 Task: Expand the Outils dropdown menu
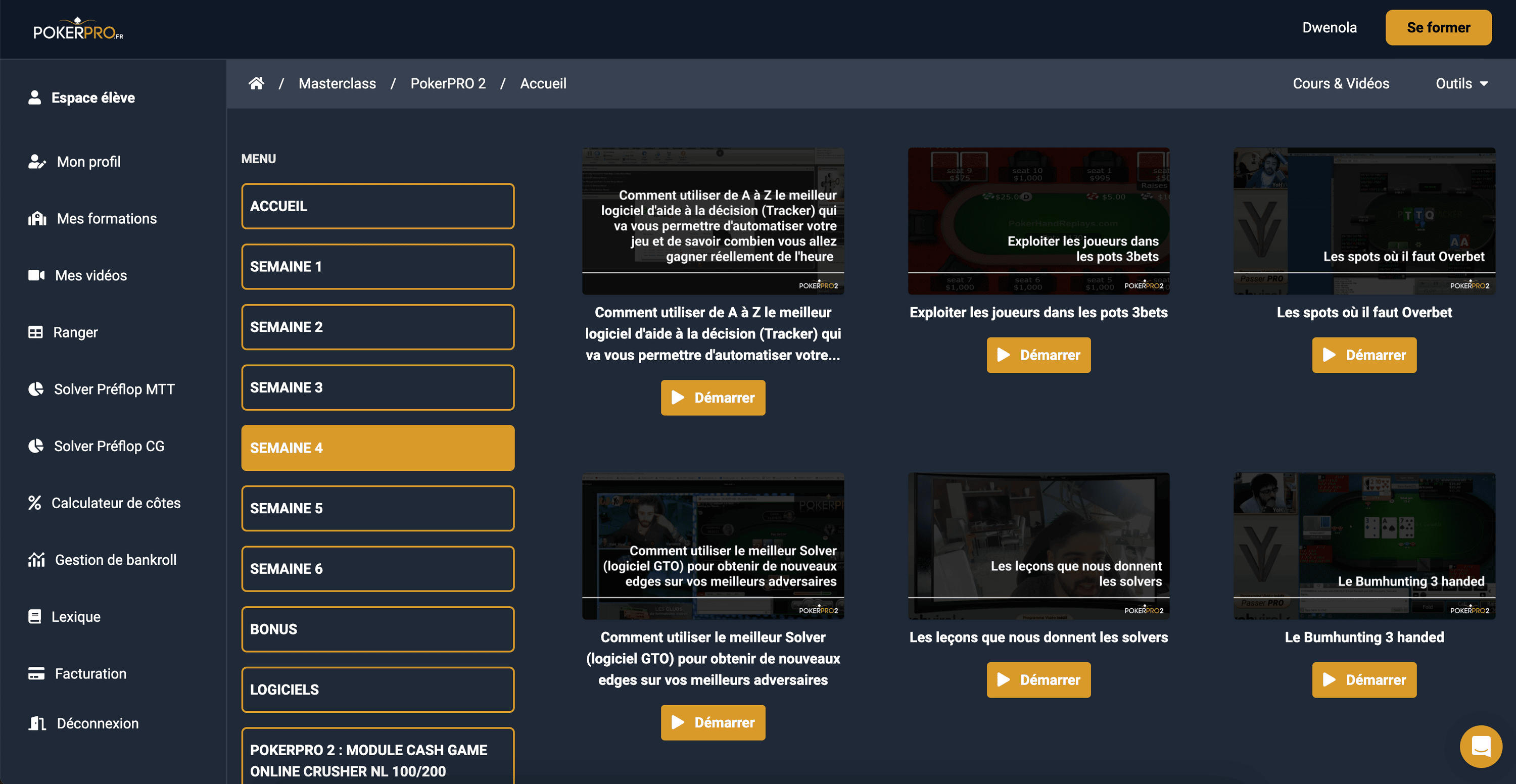(1462, 83)
